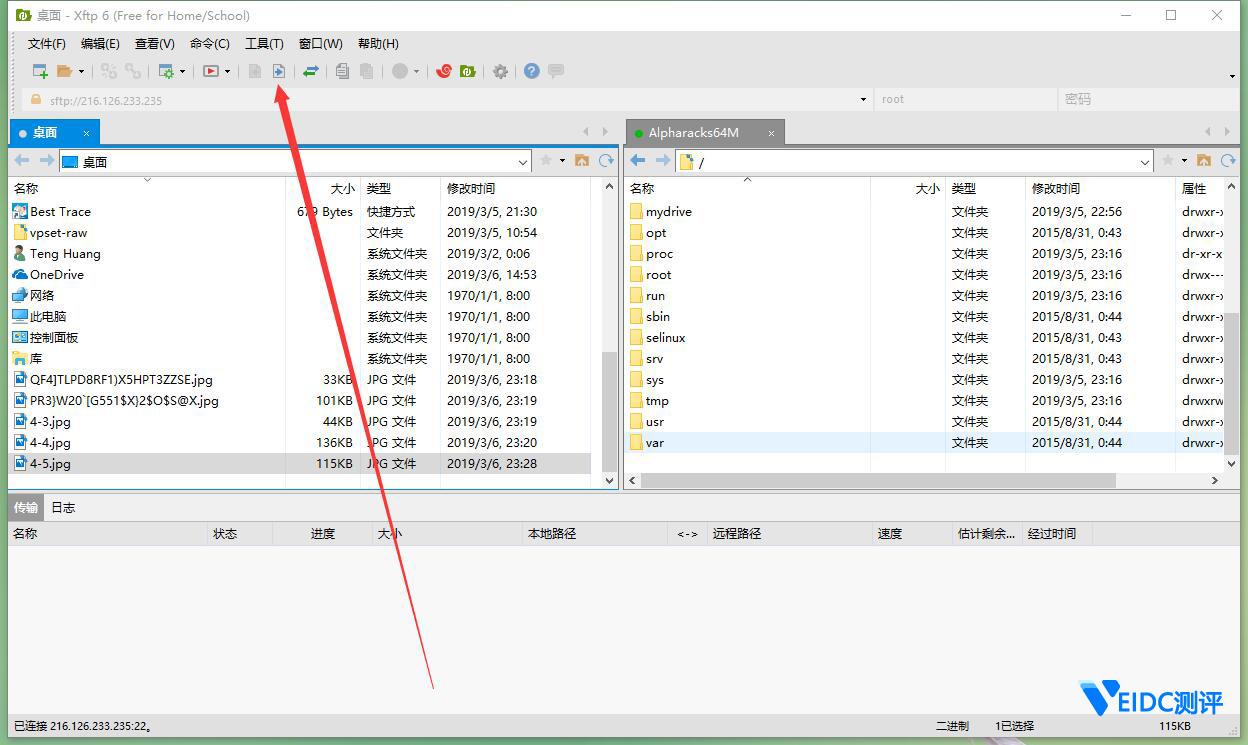Open the sftp address history dropdown
The image size is (1248, 745).
(x=862, y=100)
